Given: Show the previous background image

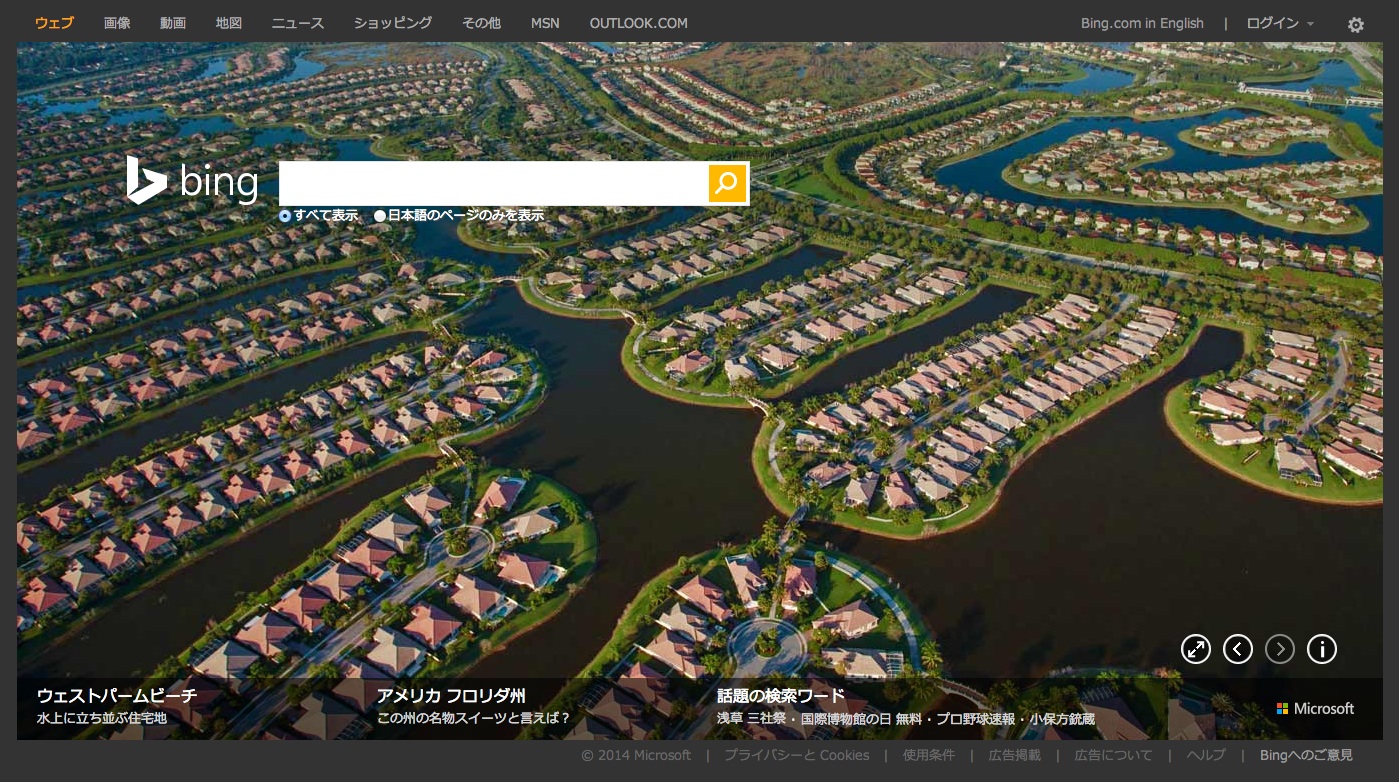Looking at the screenshot, I should [1238, 649].
